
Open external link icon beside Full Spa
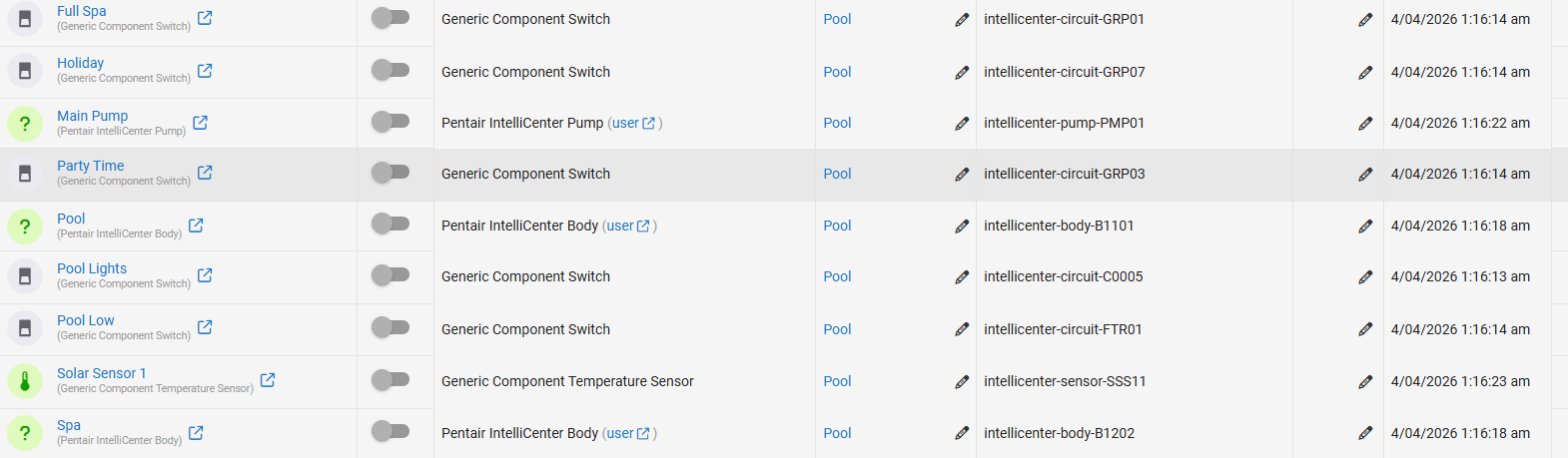coord(205,18)
